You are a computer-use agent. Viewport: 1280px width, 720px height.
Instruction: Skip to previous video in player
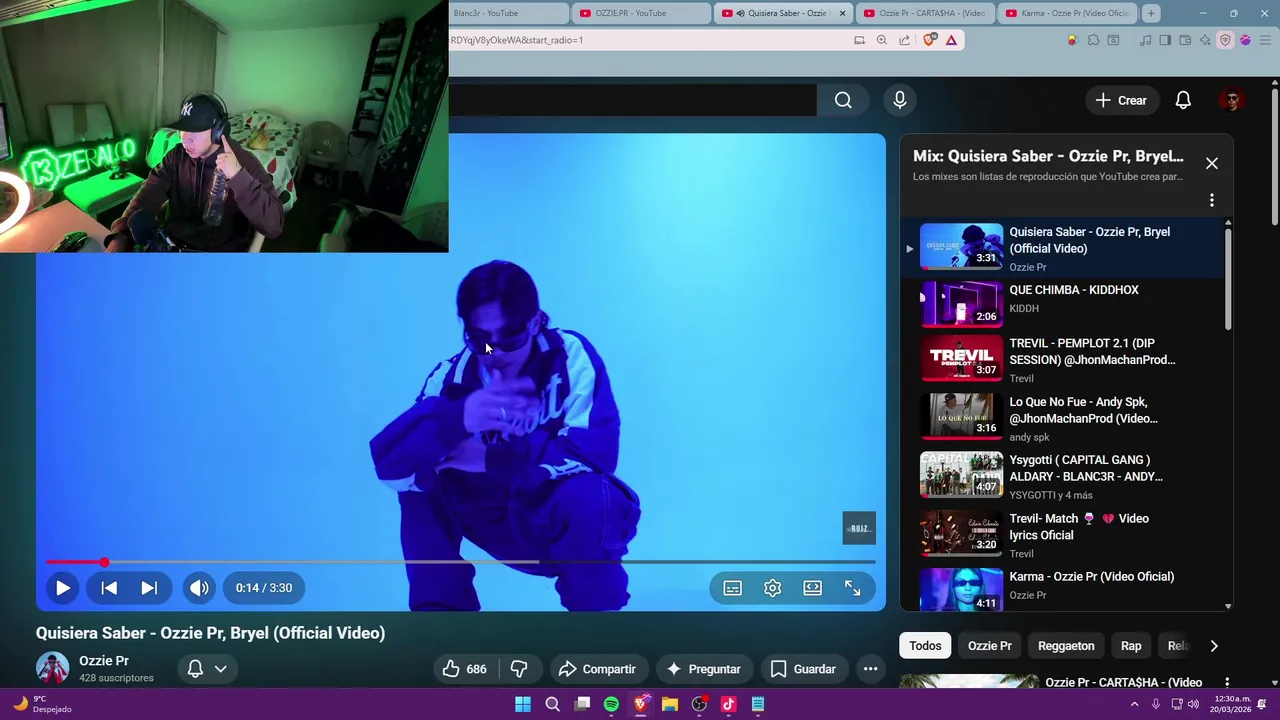109,588
